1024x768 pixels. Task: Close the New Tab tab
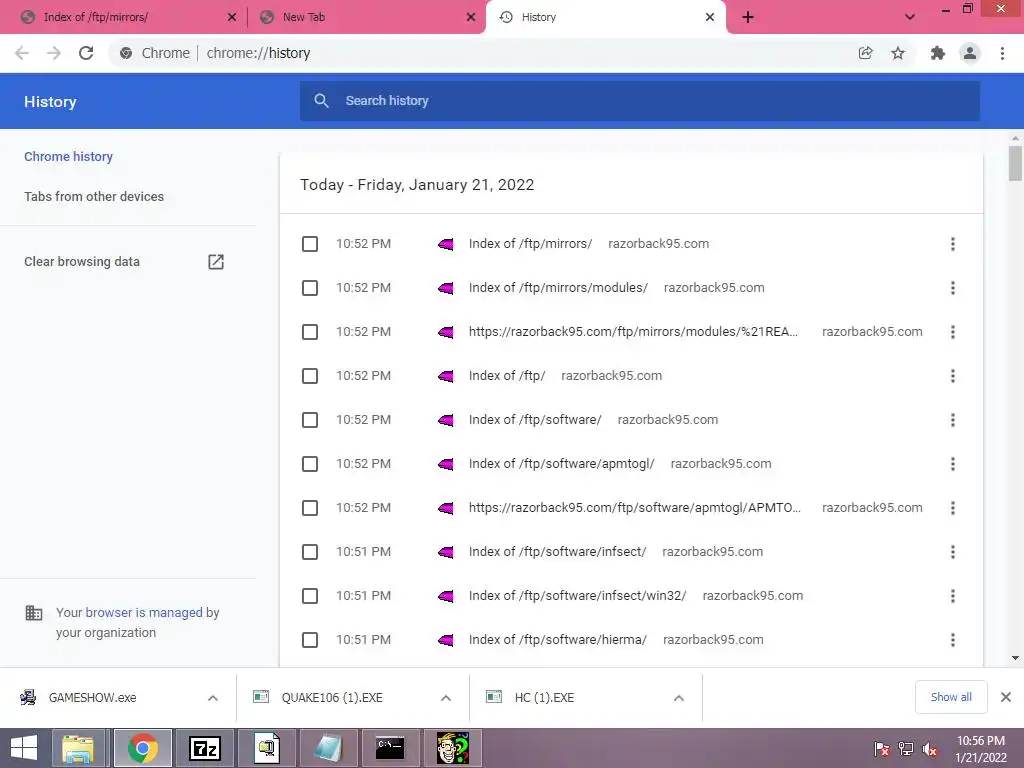471,18
